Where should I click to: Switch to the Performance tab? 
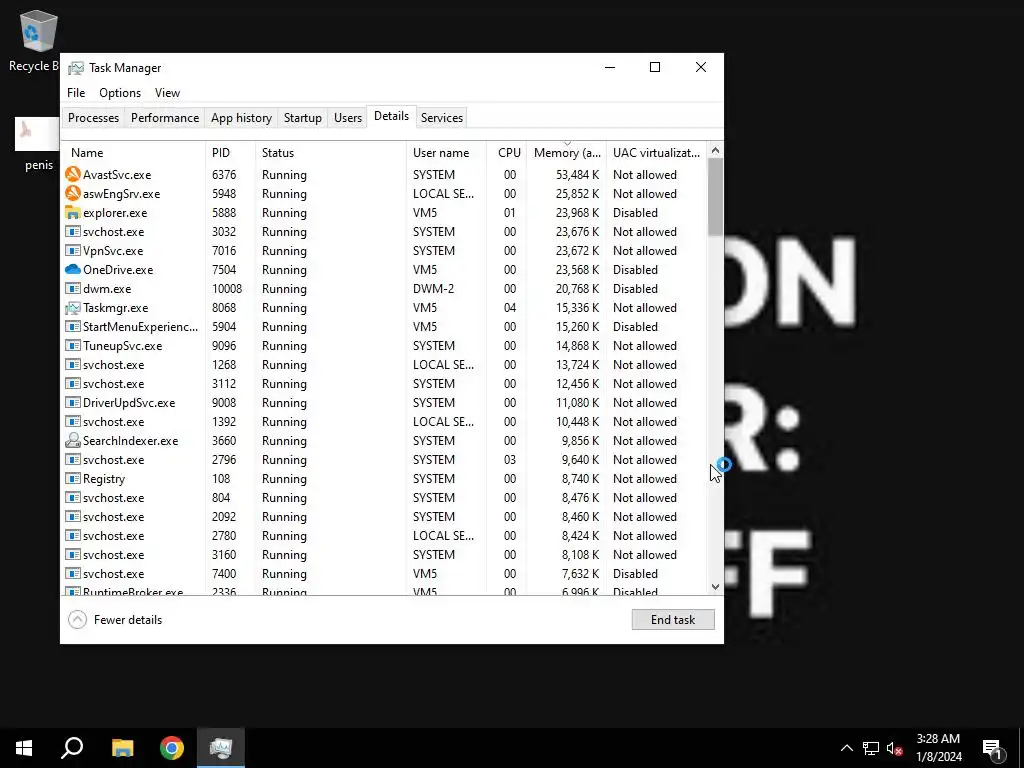[165, 118]
